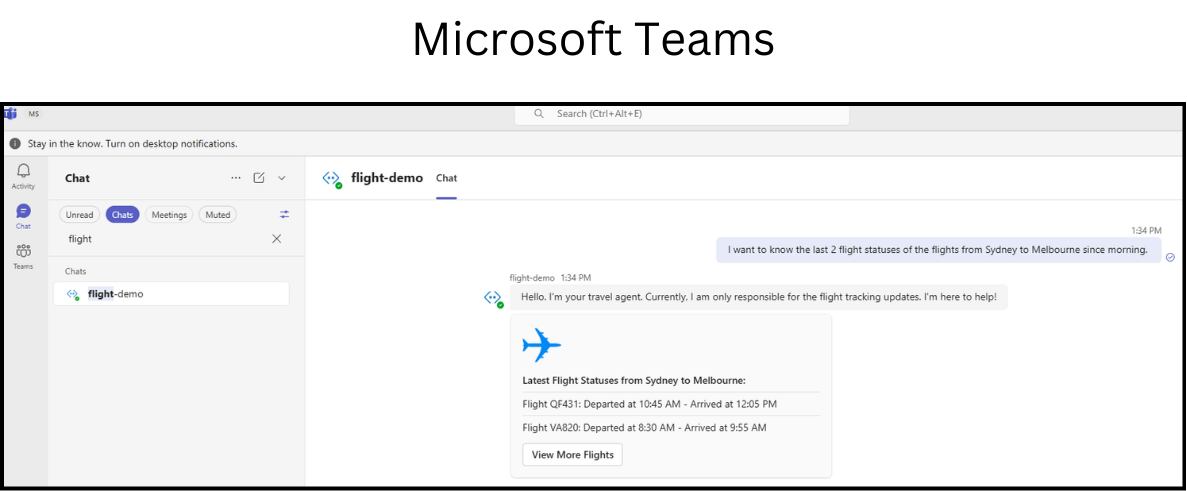Select the Unread filter pill
Viewport: 1187px width, 491px height.
click(79, 215)
